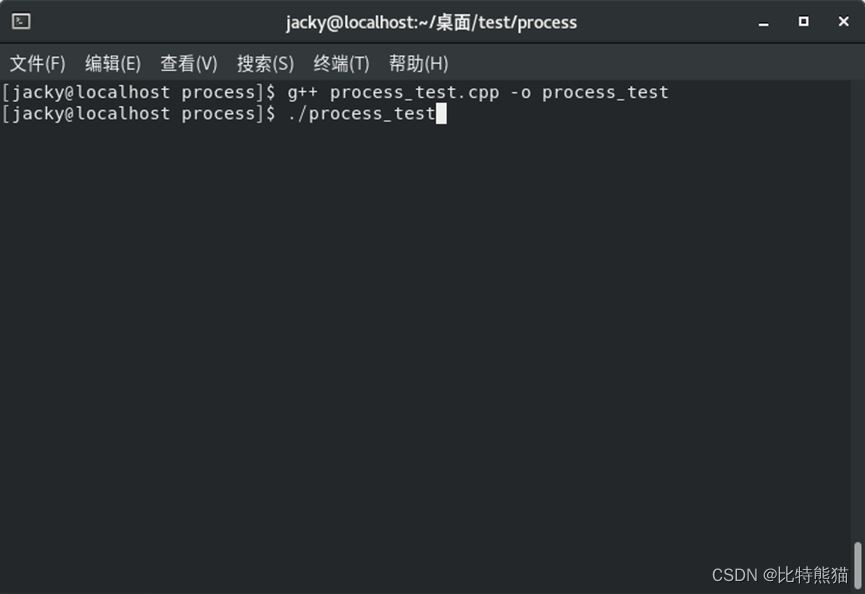This screenshot has width=865, height=594.
Task: Maximize the terminal window
Action: pos(803,21)
